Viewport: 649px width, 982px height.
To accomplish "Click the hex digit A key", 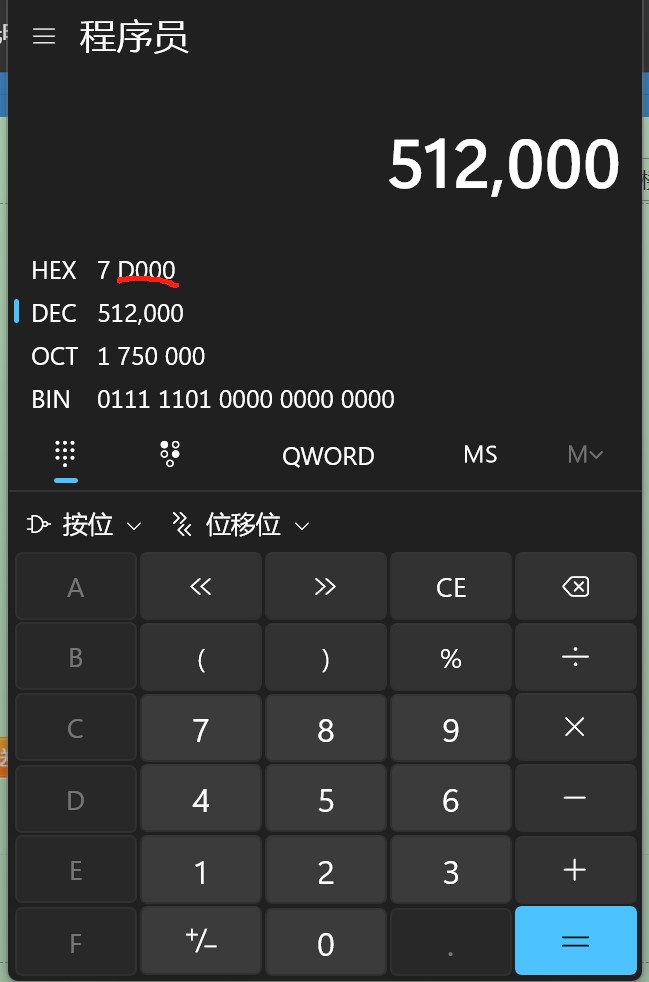I will tap(76, 587).
